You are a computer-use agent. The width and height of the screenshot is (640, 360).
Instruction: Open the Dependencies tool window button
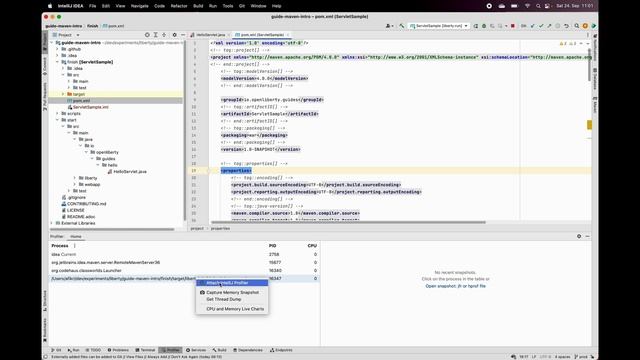[x=248, y=350]
